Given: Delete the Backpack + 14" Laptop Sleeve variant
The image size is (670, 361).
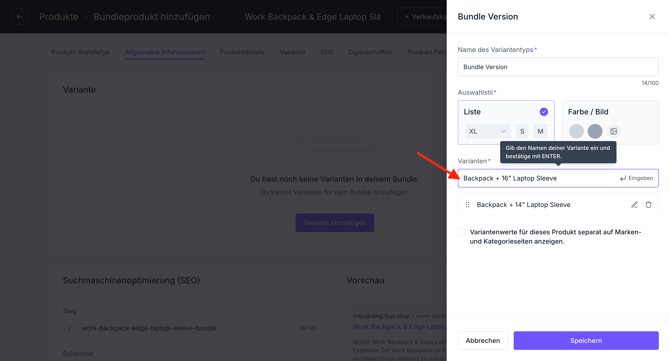Looking at the screenshot, I should click(648, 205).
